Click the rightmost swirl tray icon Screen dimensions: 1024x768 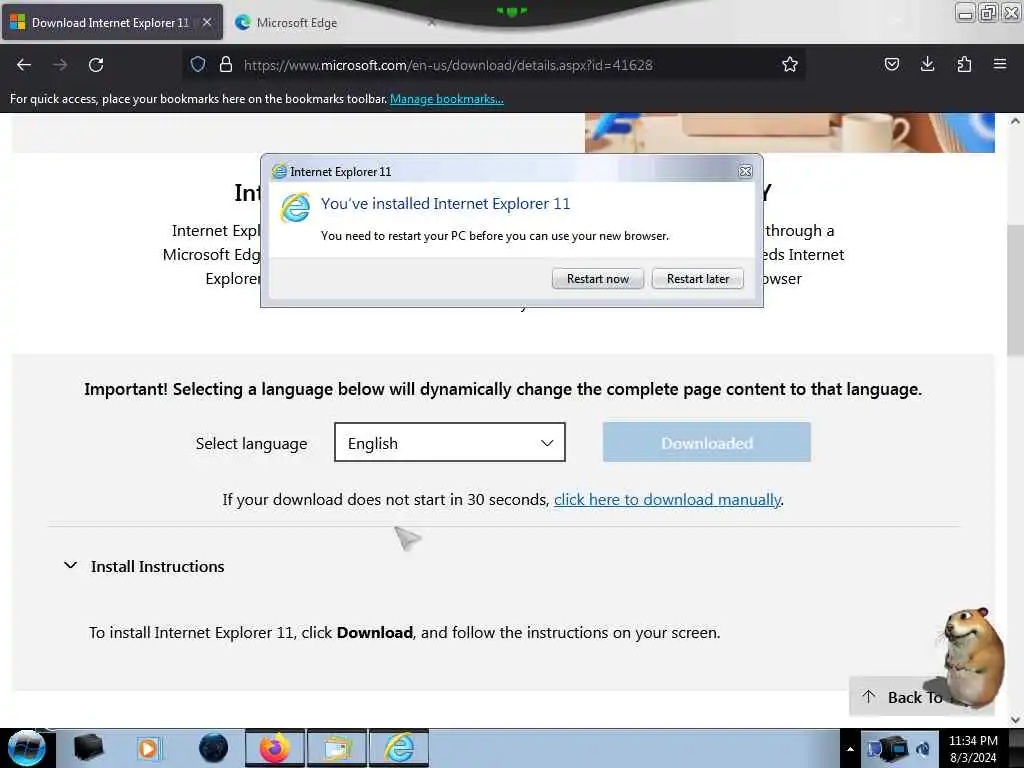click(x=923, y=749)
